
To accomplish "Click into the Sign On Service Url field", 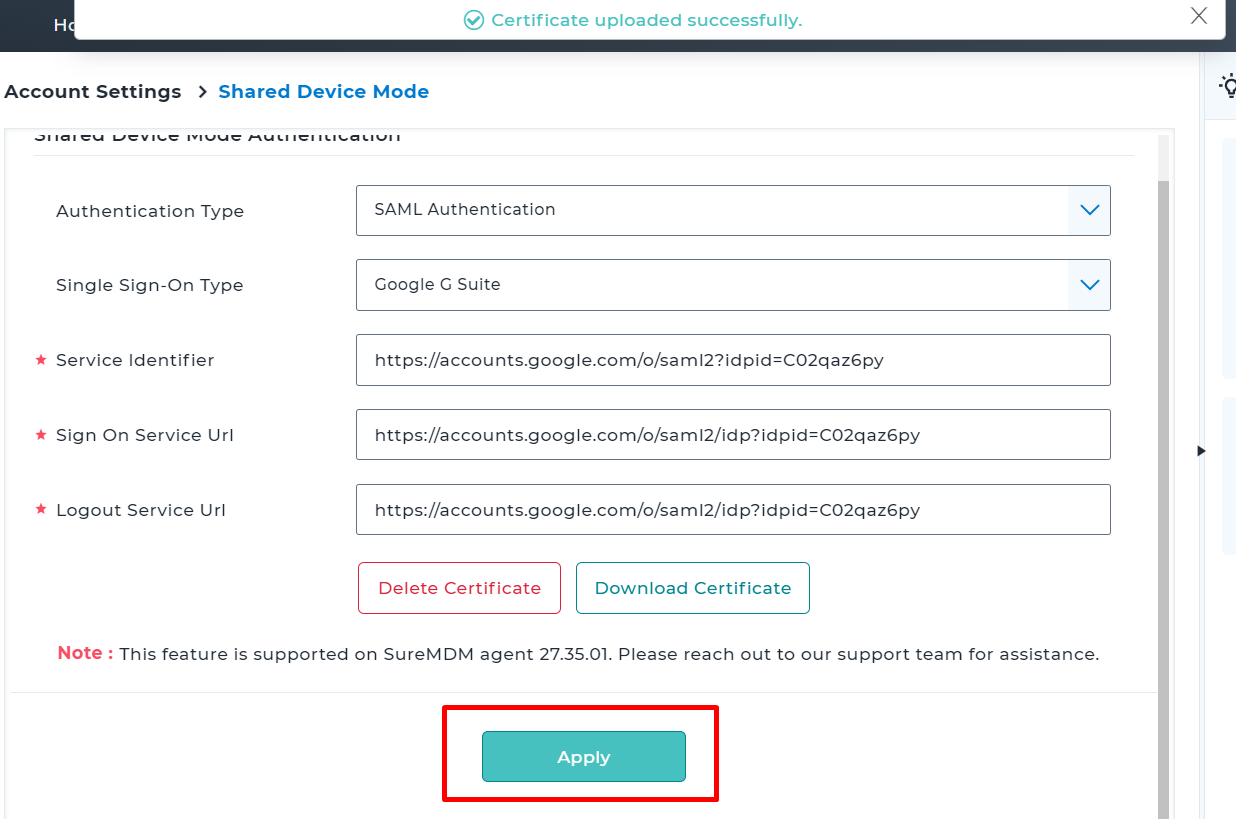I will (x=733, y=435).
